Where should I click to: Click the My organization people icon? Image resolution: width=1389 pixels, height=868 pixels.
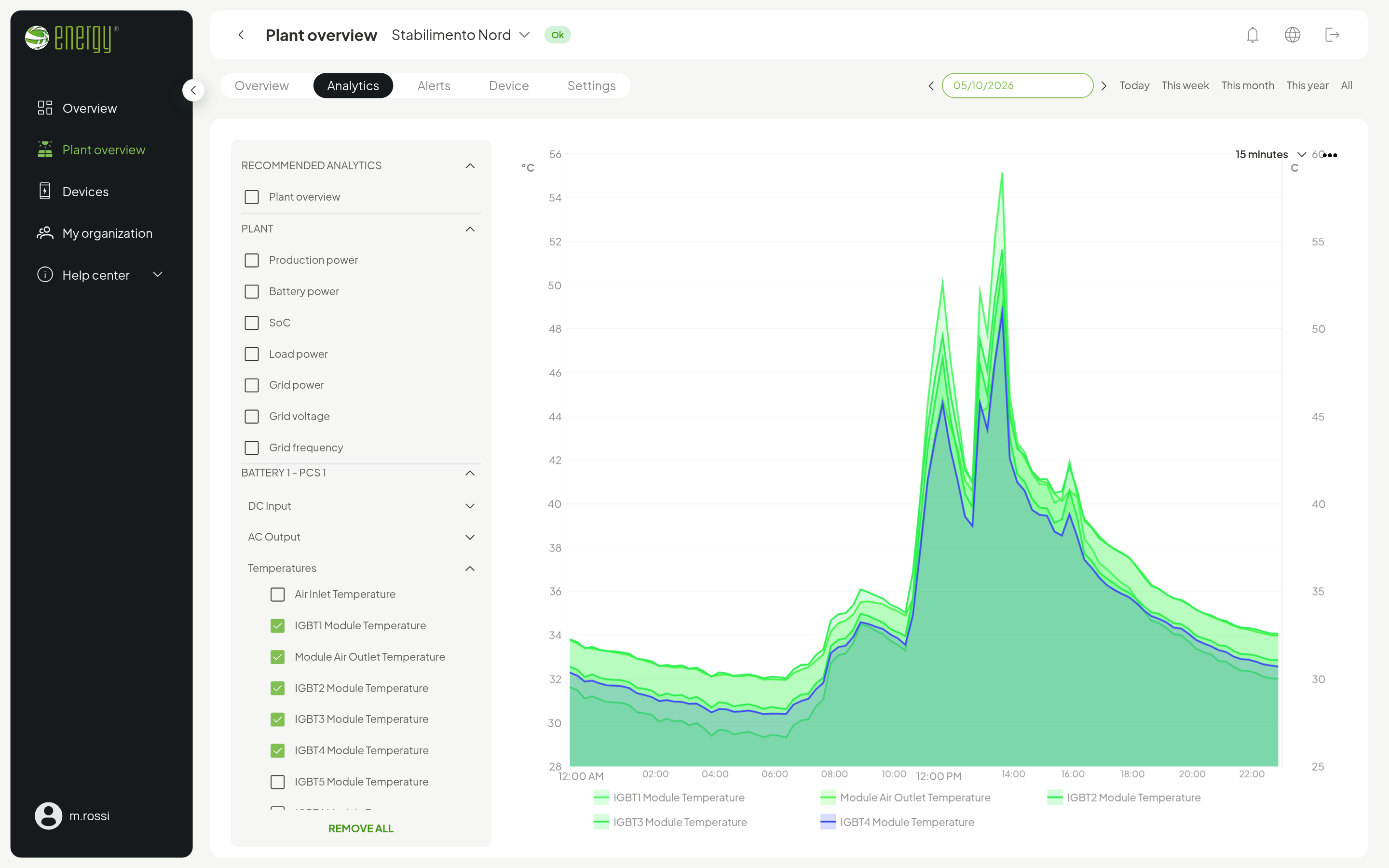click(x=45, y=233)
